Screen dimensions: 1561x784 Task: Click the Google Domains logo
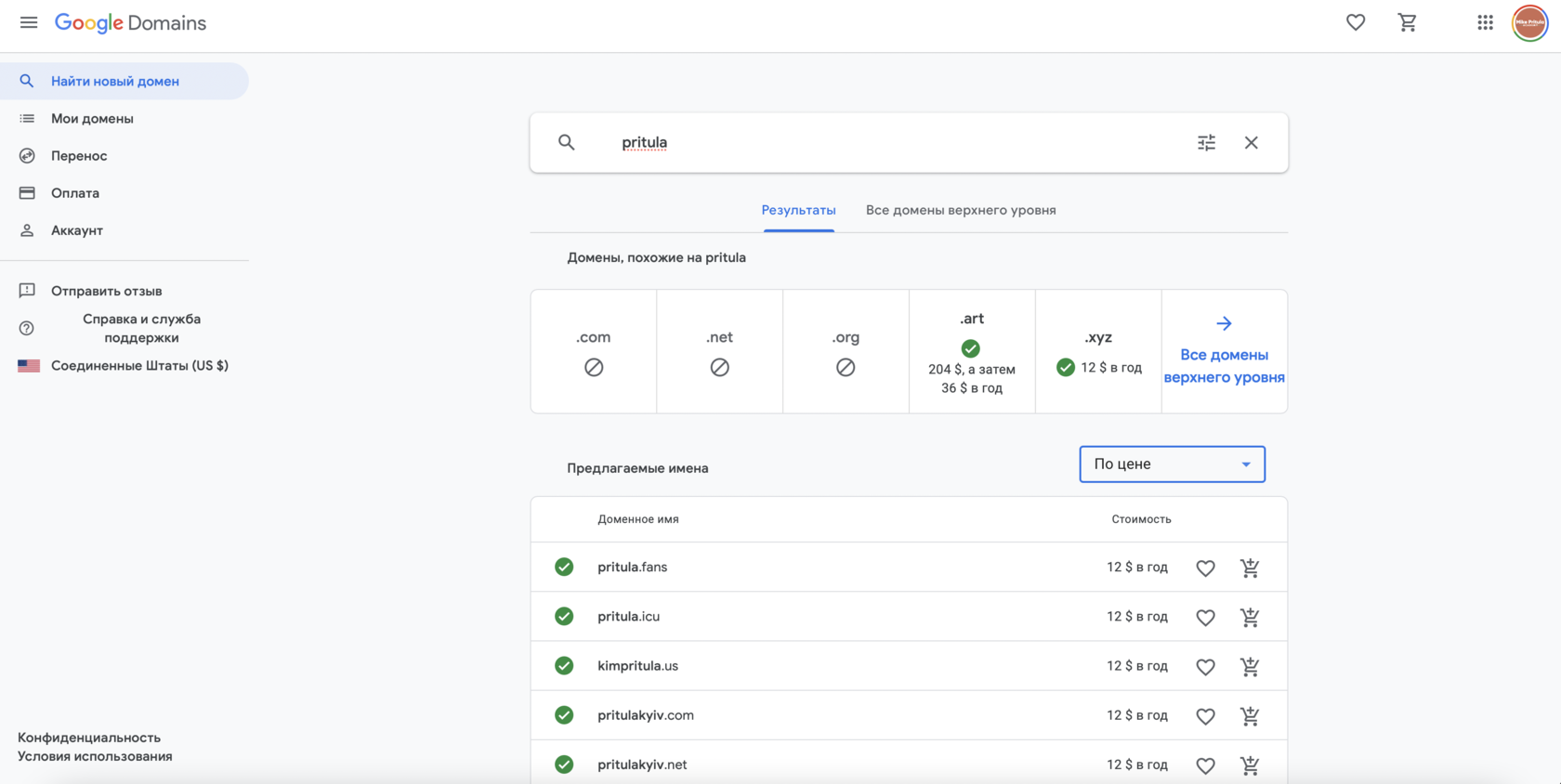(130, 22)
